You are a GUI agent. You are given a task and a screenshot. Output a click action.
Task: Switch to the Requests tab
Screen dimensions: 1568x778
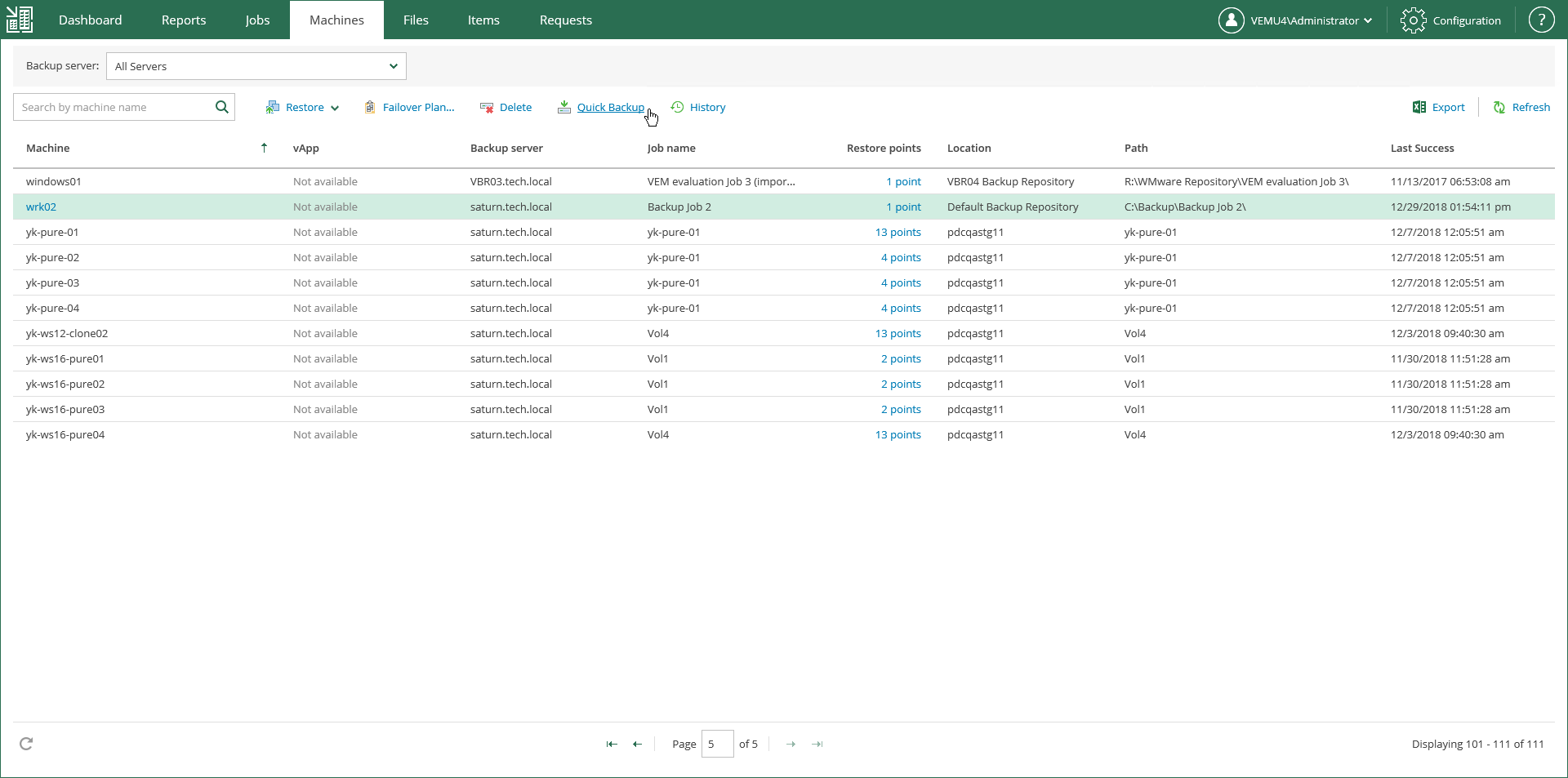(566, 20)
